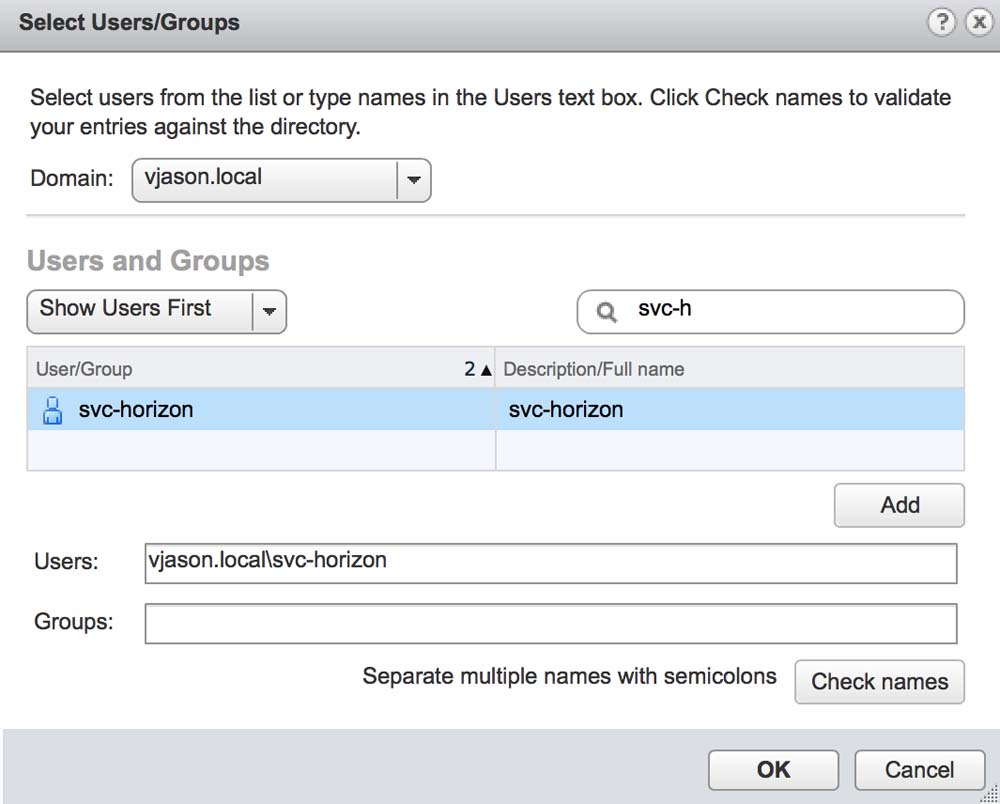The height and width of the screenshot is (804, 1000).
Task: Click the Check names button
Action: (x=879, y=682)
